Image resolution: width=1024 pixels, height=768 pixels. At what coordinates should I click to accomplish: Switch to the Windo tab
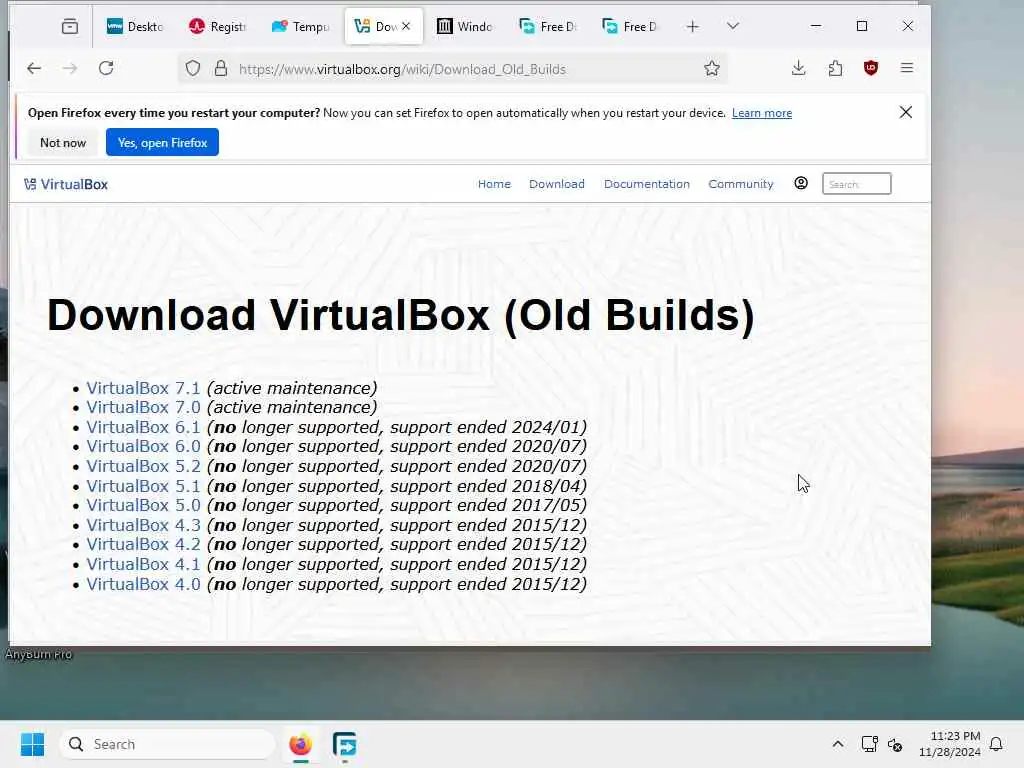pyautogui.click(x=465, y=26)
